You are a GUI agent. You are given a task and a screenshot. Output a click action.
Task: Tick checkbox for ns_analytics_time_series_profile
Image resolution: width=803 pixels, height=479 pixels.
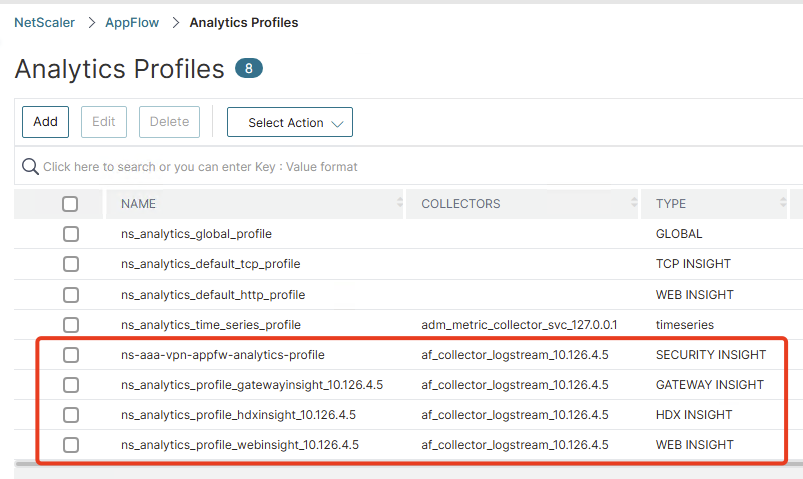point(71,325)
